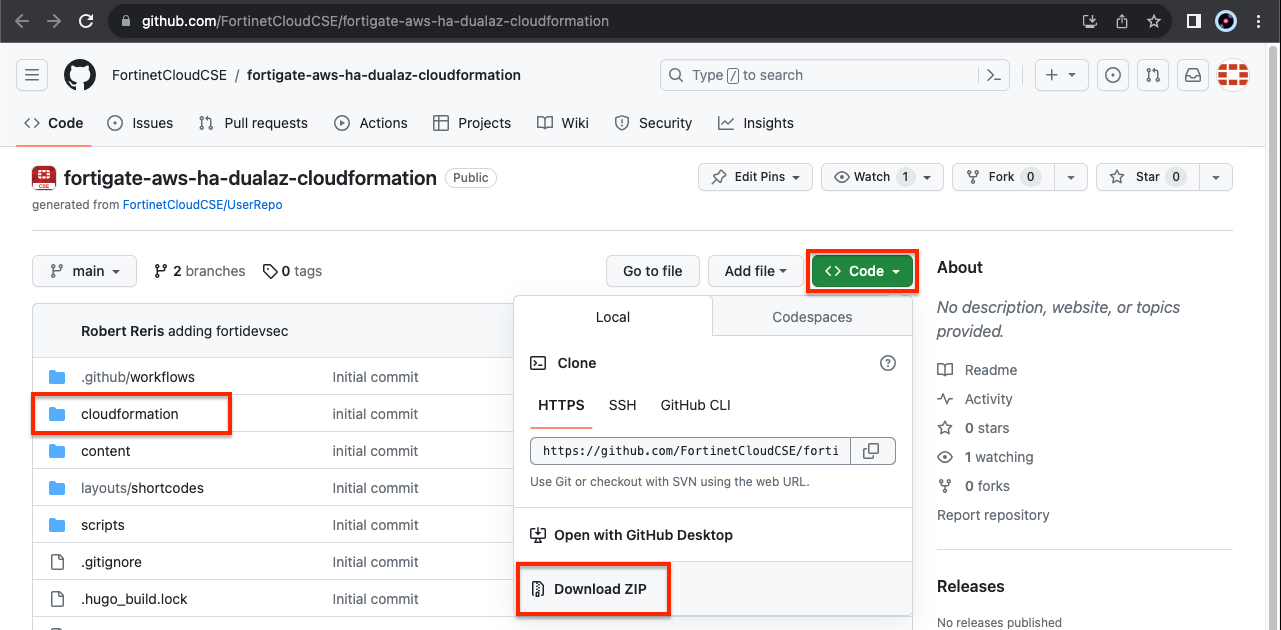This screenshot has height=630, width=1281.
Task: Click the clone help question icon
Action: [x=887, y=363]
